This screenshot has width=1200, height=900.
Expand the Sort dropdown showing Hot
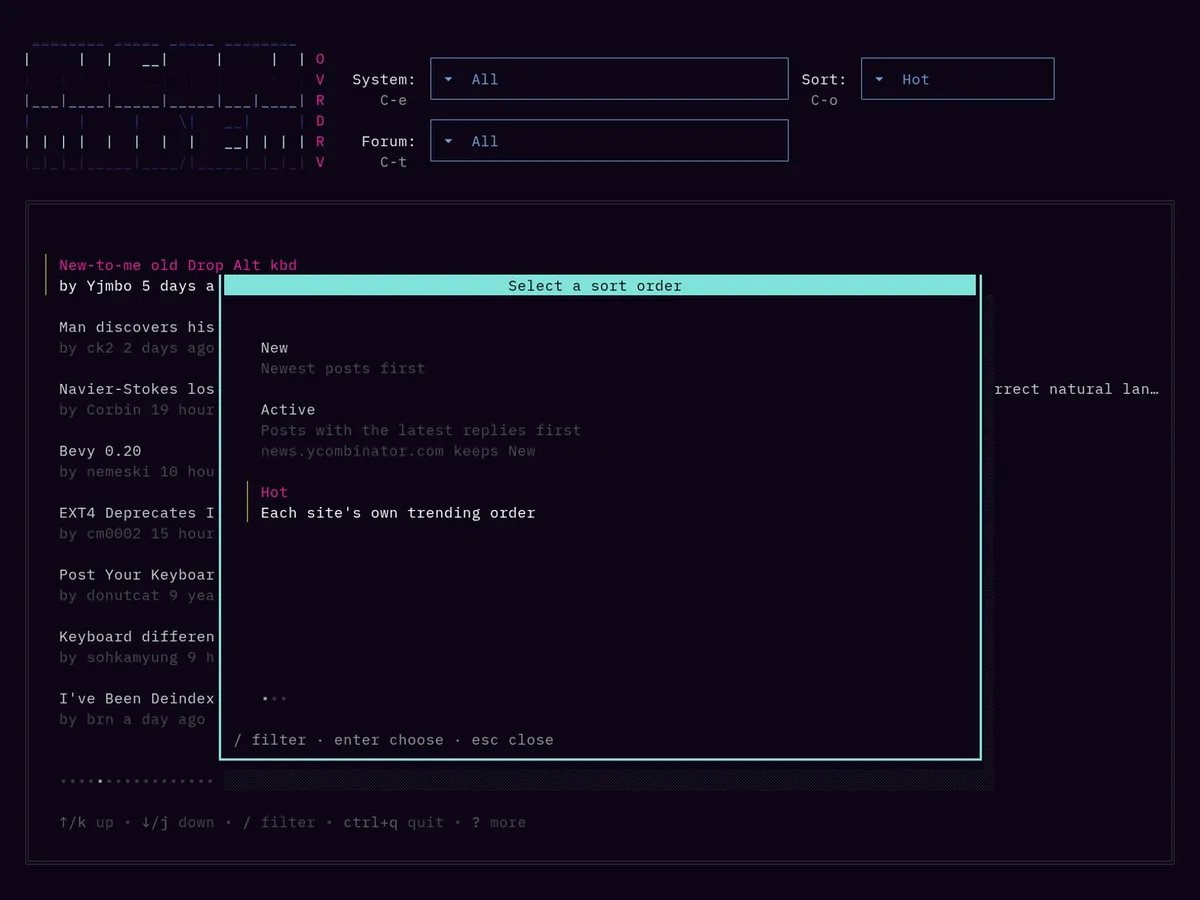point(957,79)
